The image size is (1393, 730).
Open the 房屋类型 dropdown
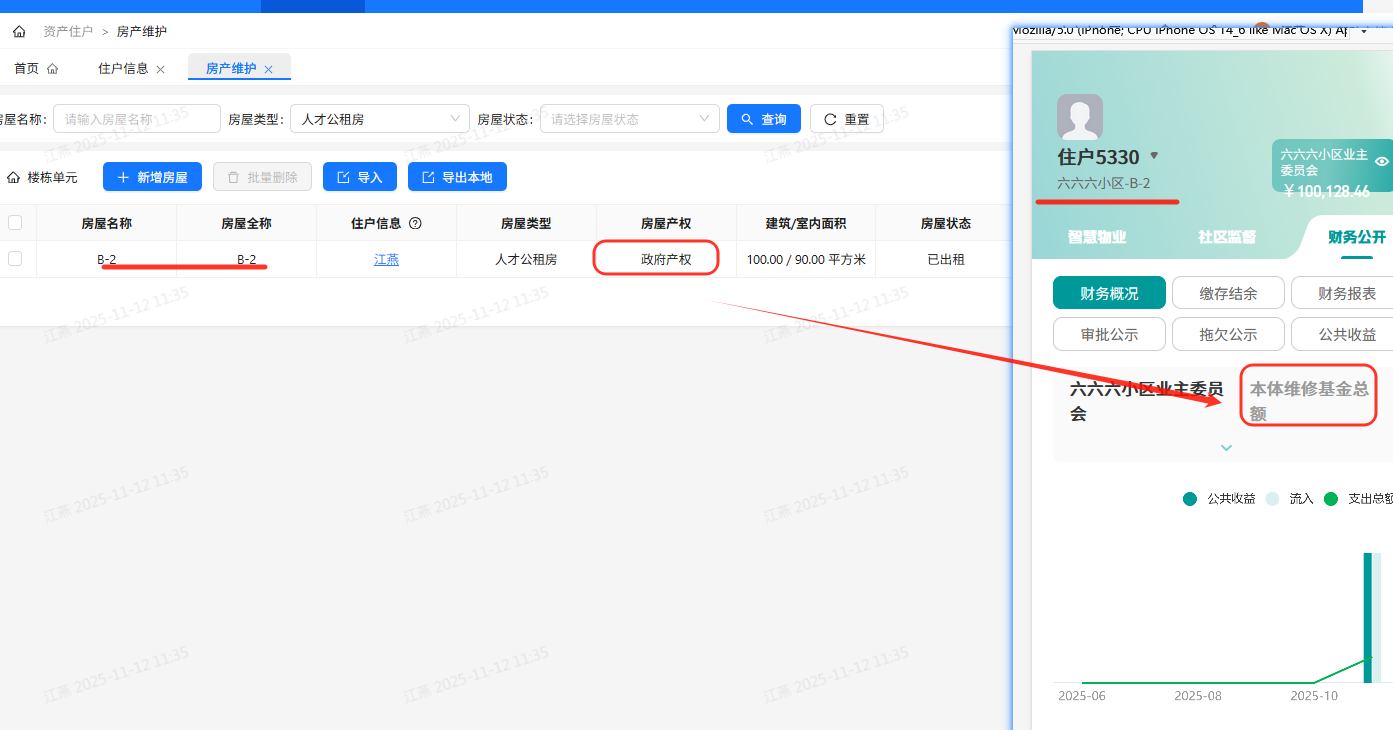click(380, 119)
